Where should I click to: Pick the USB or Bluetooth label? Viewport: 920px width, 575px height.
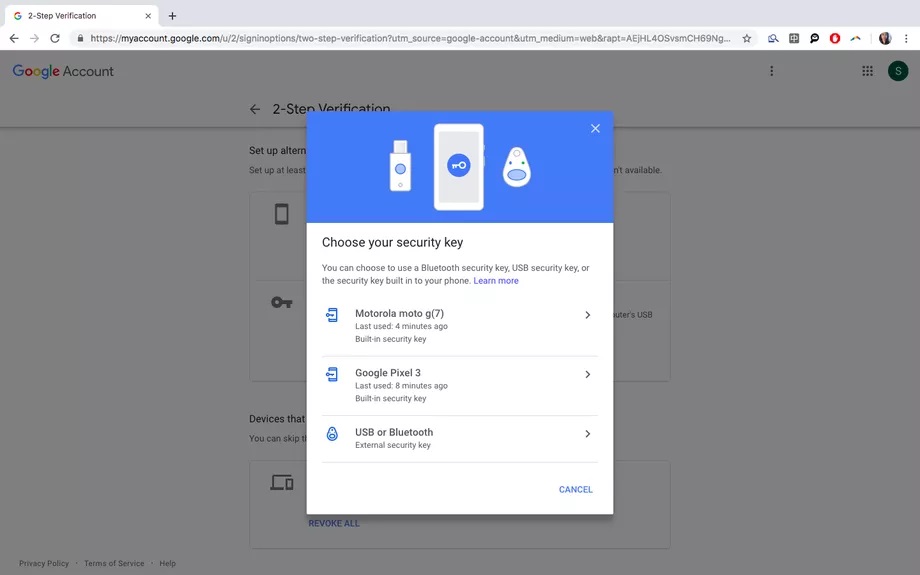(x=394, y=432)
